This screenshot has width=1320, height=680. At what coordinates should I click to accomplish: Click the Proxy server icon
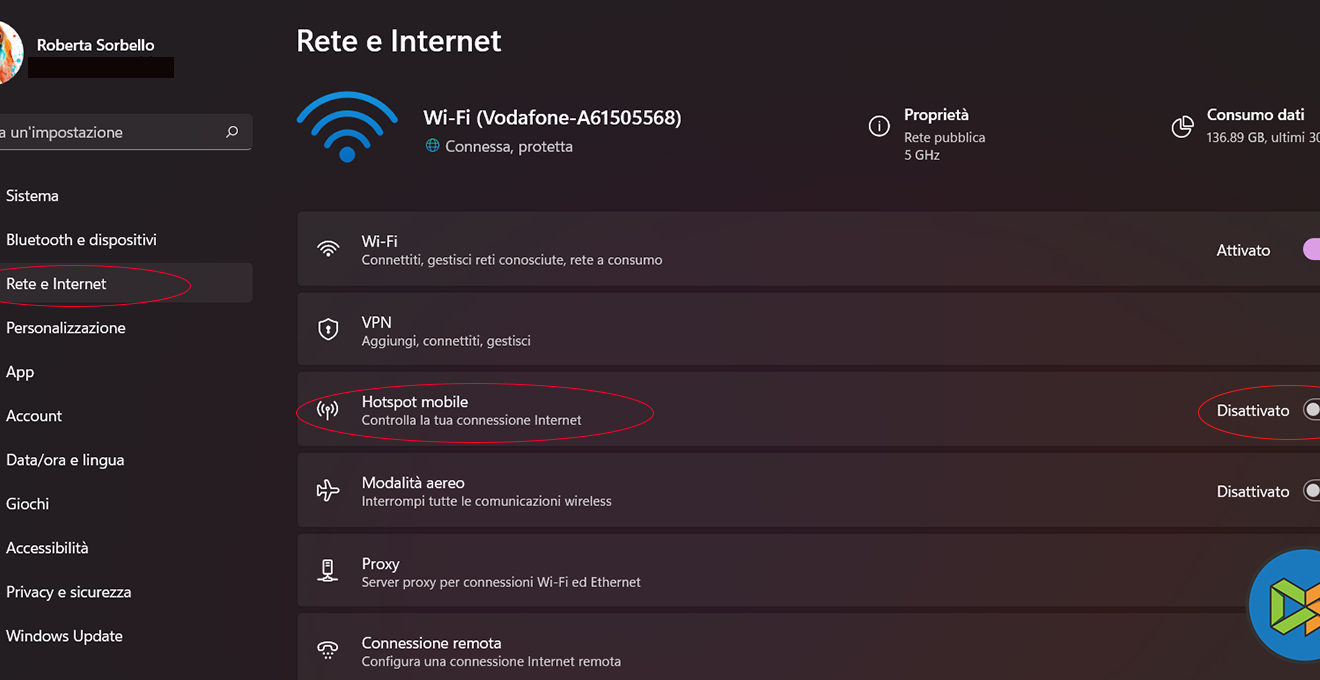328,571
